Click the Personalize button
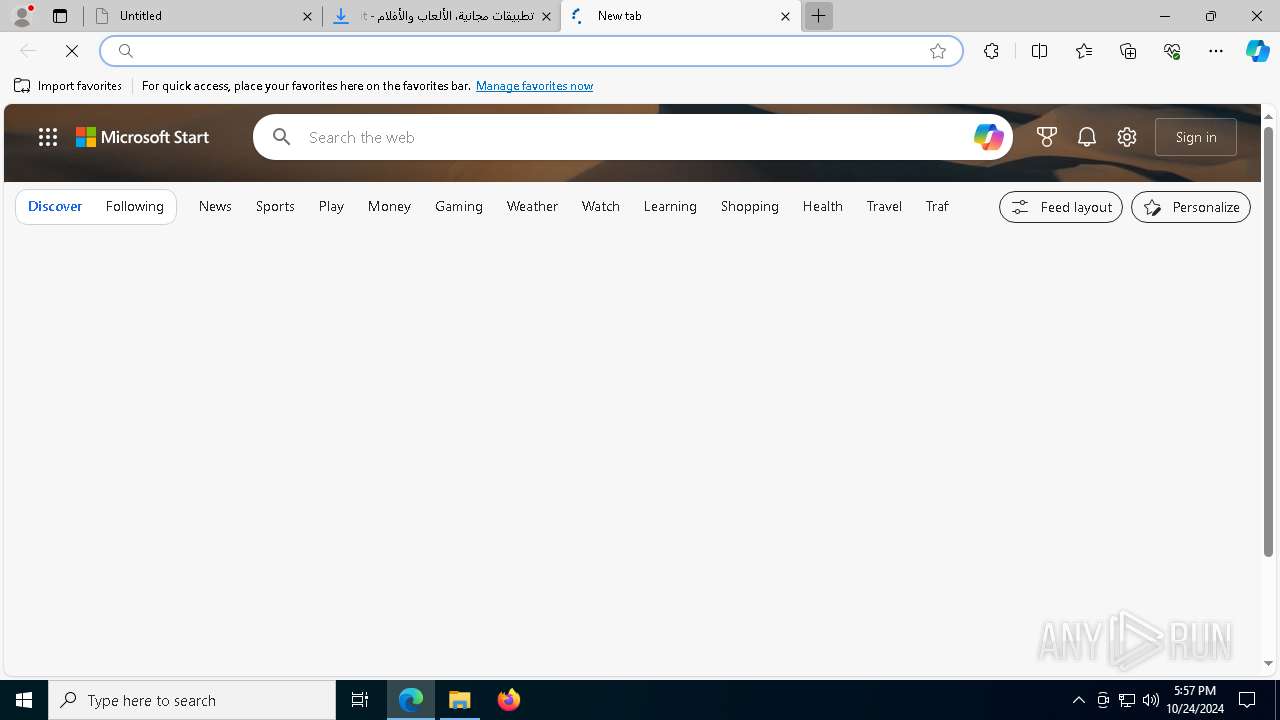This screenshot has width=1280, height=720. [x=1191, y=207]
